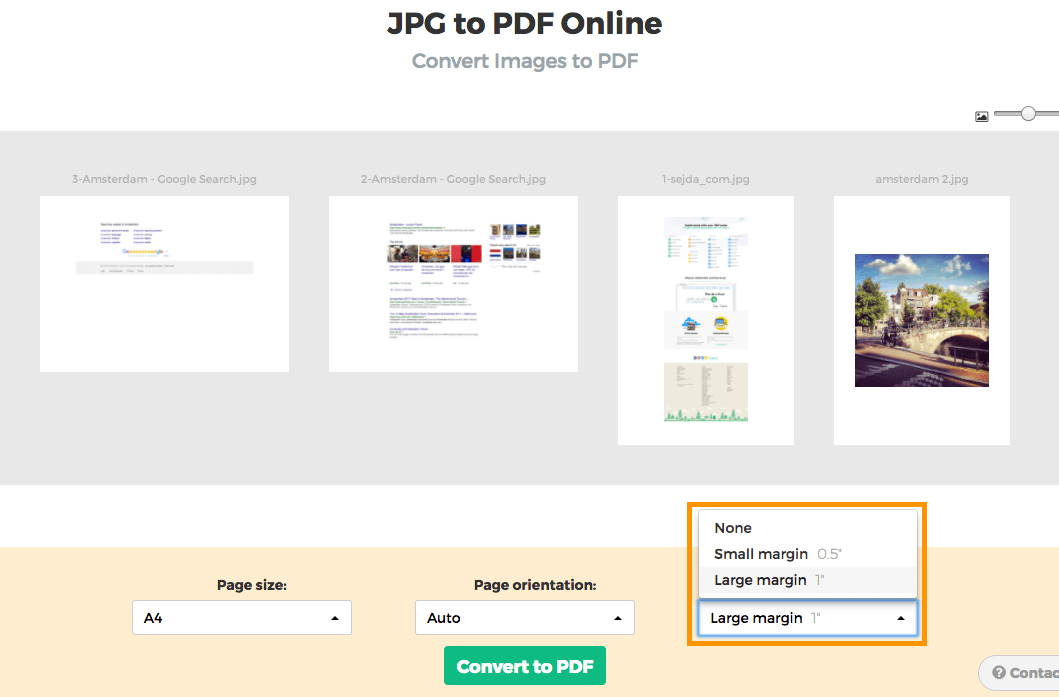Click the amsterdam 2.jpg filename label
Image resolution: width=1059 pixels, height=697 pixels.
pos(921,180)
